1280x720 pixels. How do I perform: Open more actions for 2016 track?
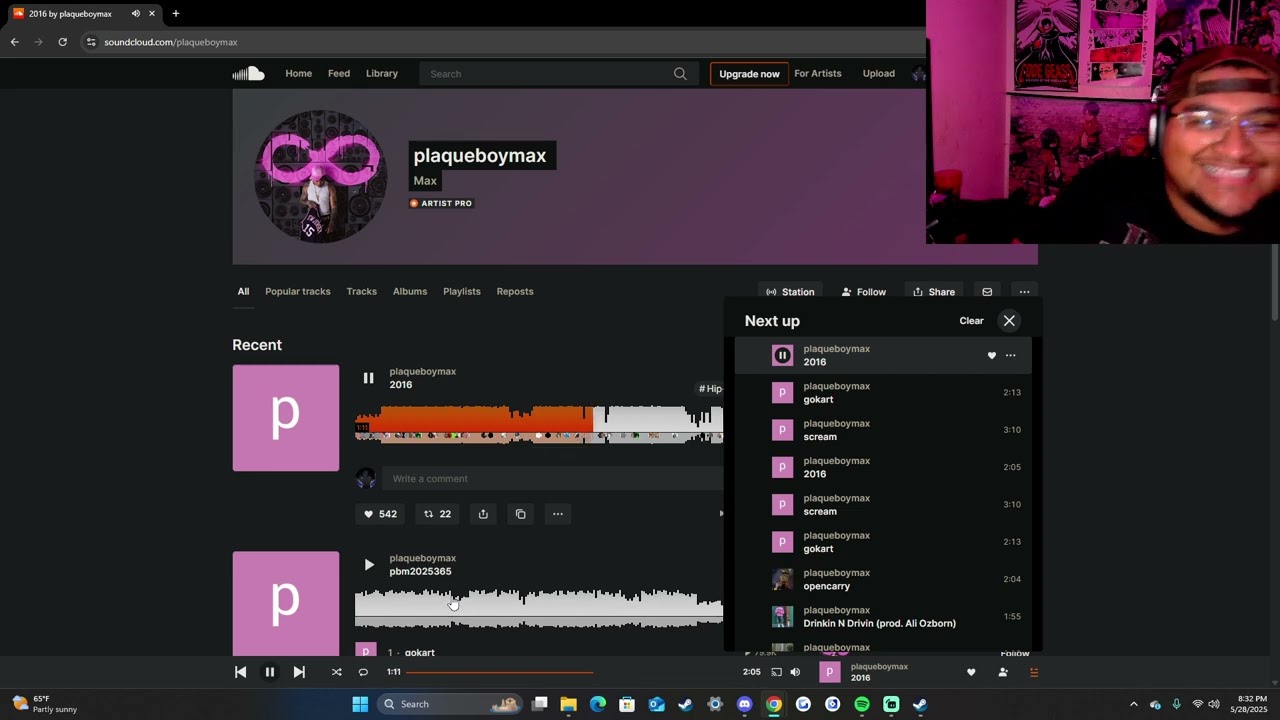point(558,514)
